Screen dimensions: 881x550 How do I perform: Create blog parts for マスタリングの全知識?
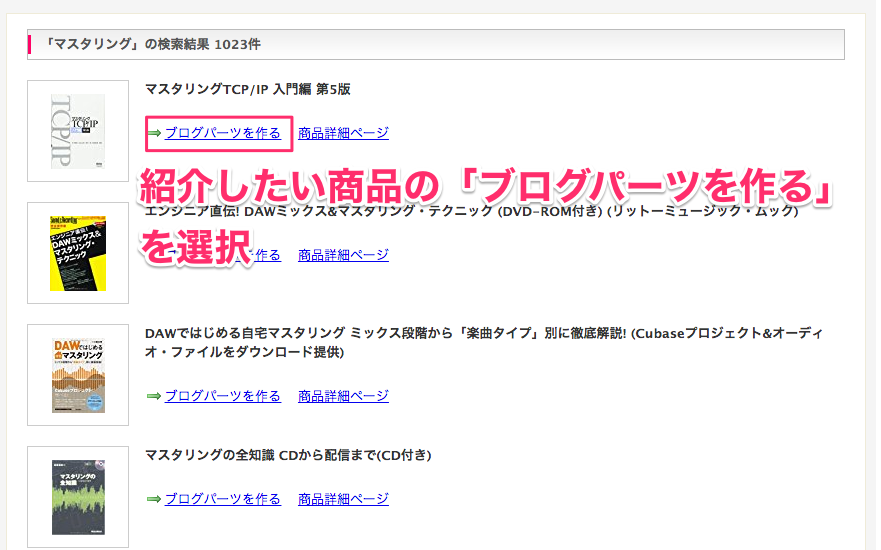tap(222, 499)
